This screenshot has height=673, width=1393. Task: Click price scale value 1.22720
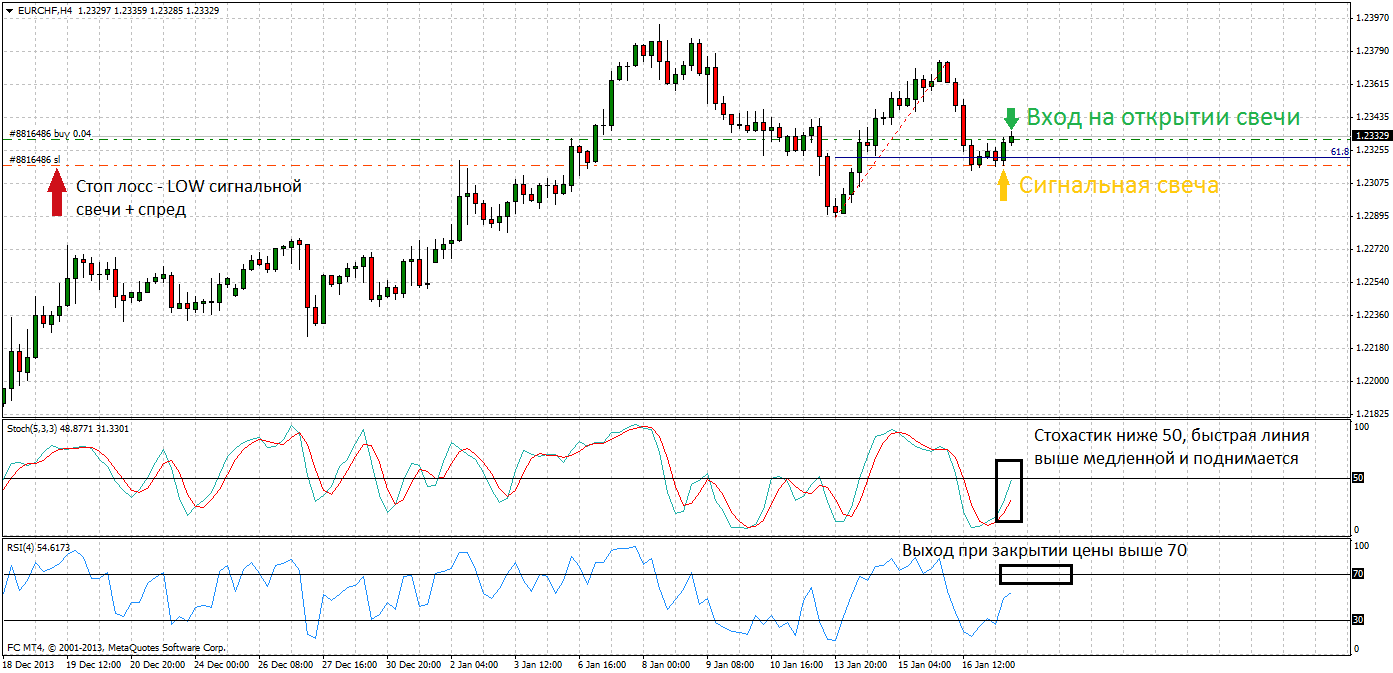coord(1371,249)
